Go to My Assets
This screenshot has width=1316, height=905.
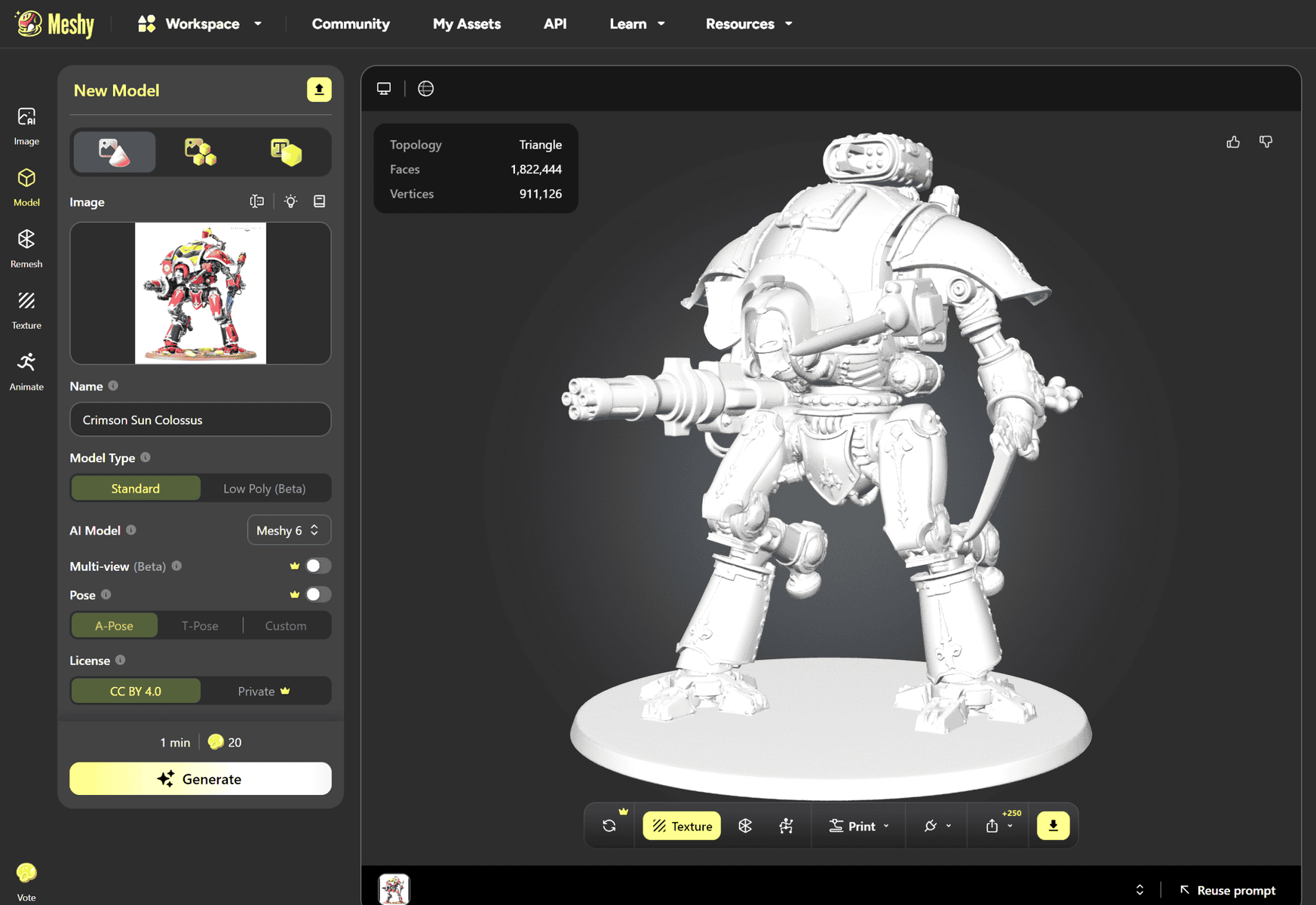pos(466,24)
